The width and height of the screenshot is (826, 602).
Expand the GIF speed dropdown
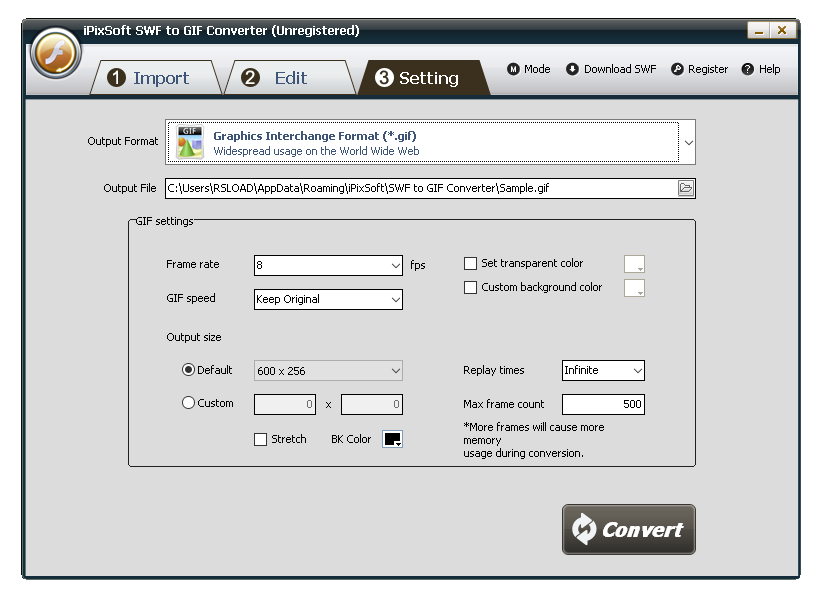pos(394,299)
